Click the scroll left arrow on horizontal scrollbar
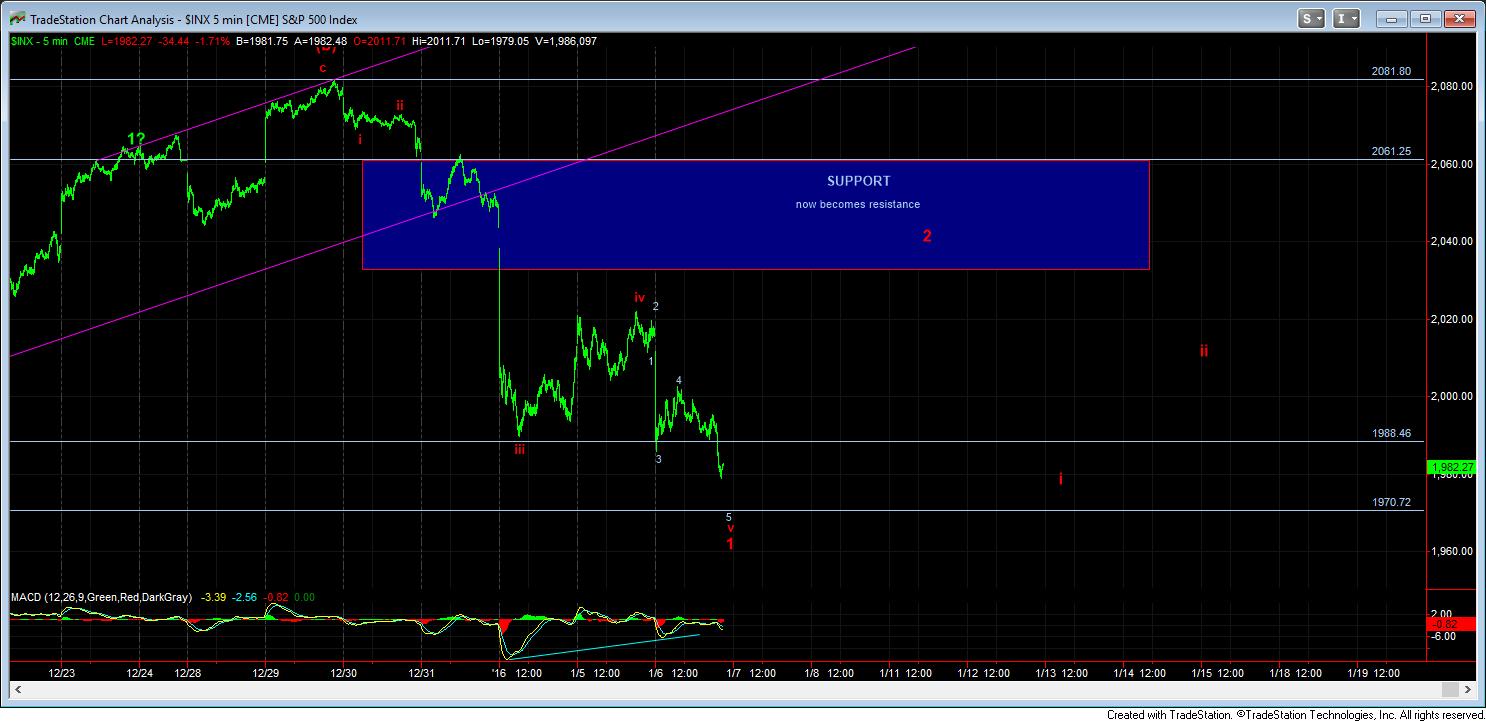The width and height of the screenshot is (1486, 721). [x=18, y=690]
